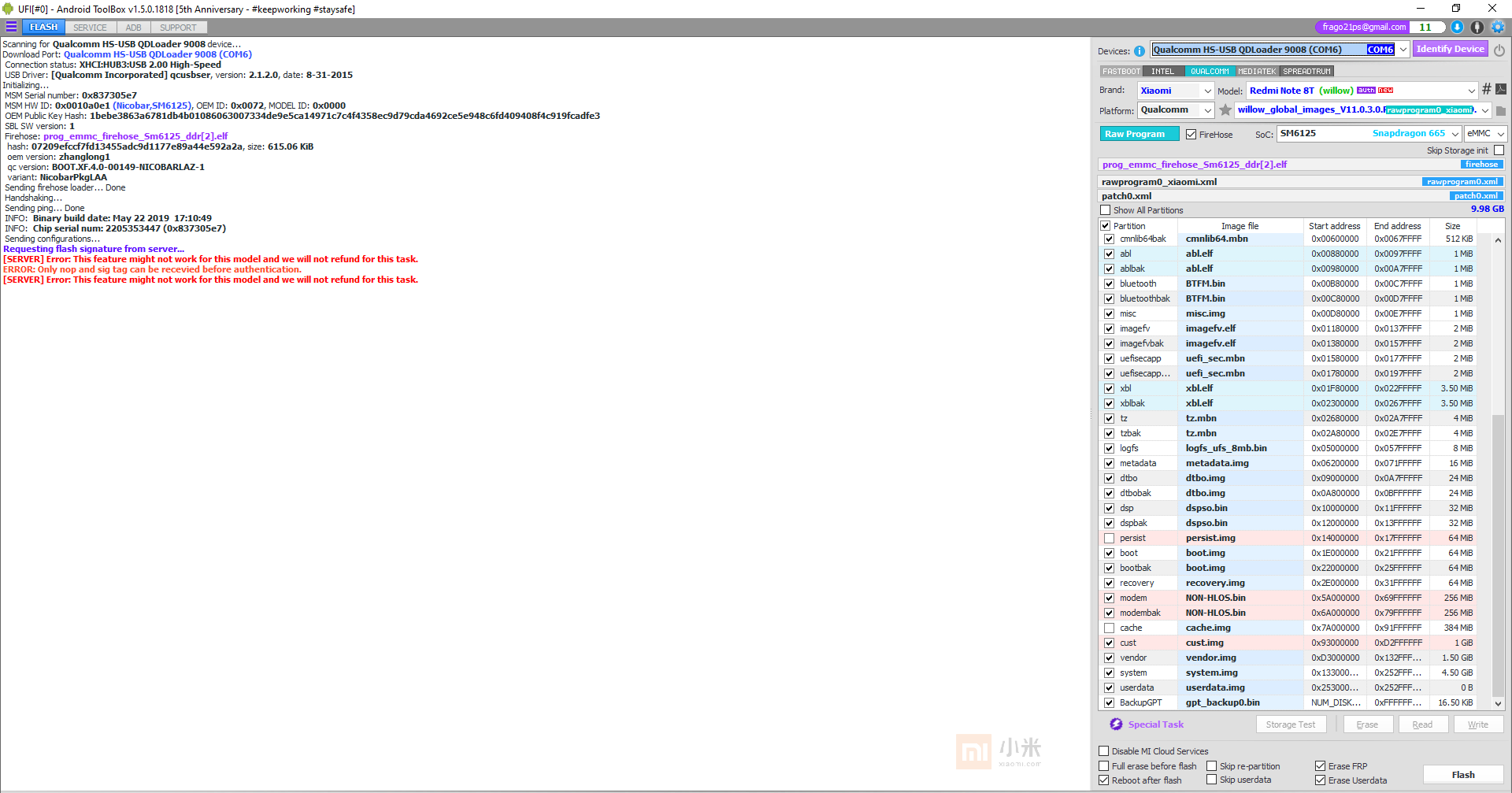Image resolution: width=1512 pixels, height=793 pixels.
Task: Click the Identify Device button
Action: pyautogui.click(x=1451, y=49)
